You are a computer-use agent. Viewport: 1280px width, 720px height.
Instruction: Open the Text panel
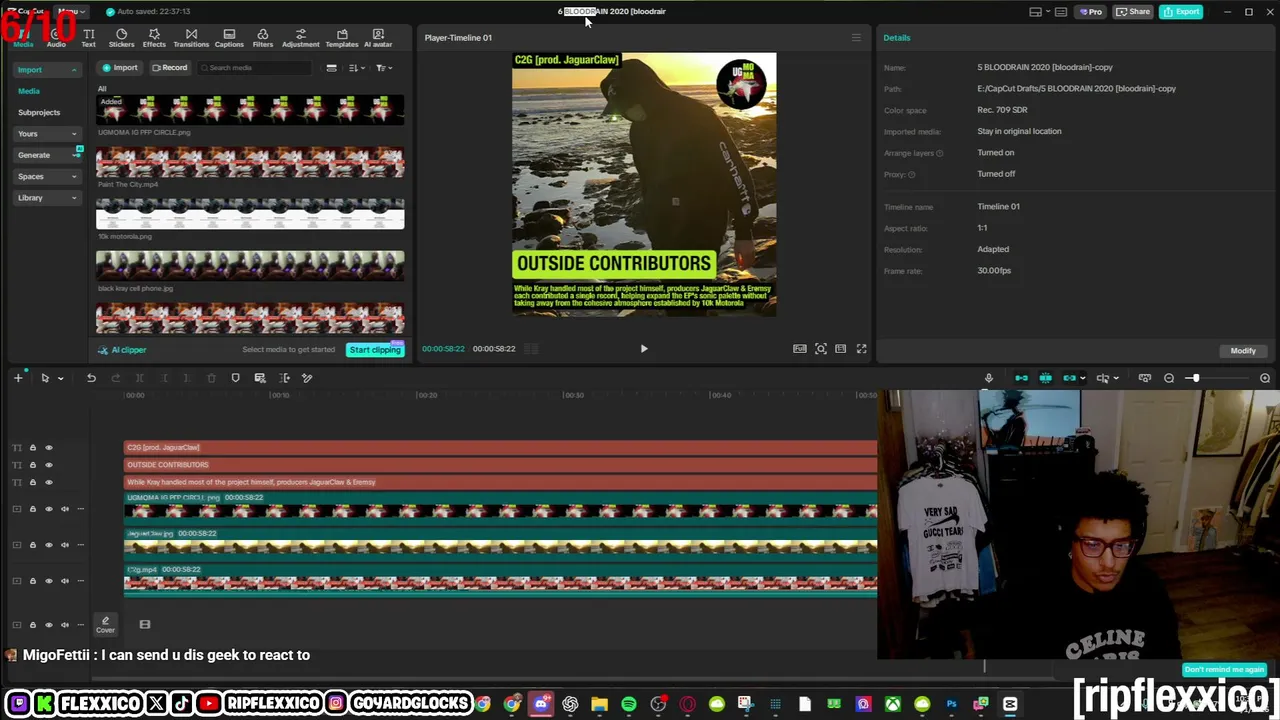click(89, 38)
